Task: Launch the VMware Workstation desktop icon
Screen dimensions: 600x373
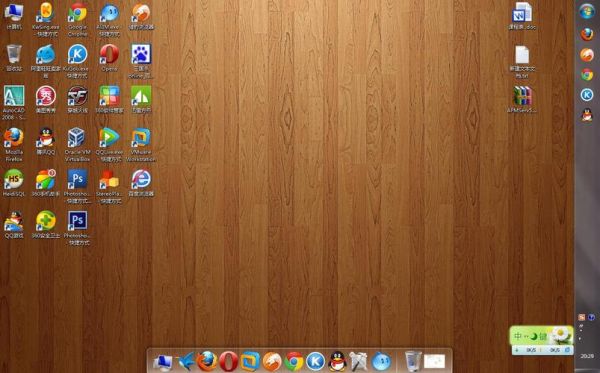Action: tap(141, 144)
